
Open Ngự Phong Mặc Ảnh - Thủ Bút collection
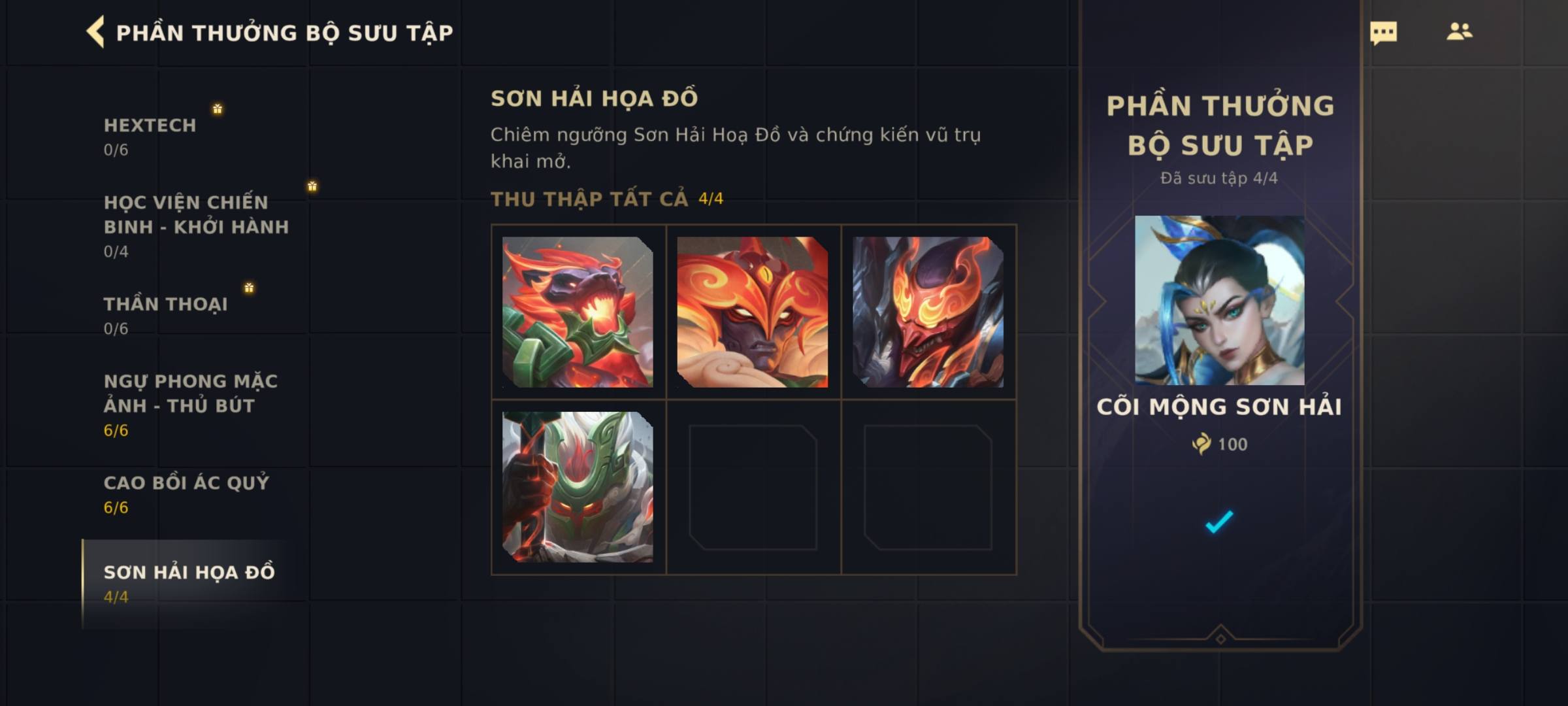click(191, 405)
